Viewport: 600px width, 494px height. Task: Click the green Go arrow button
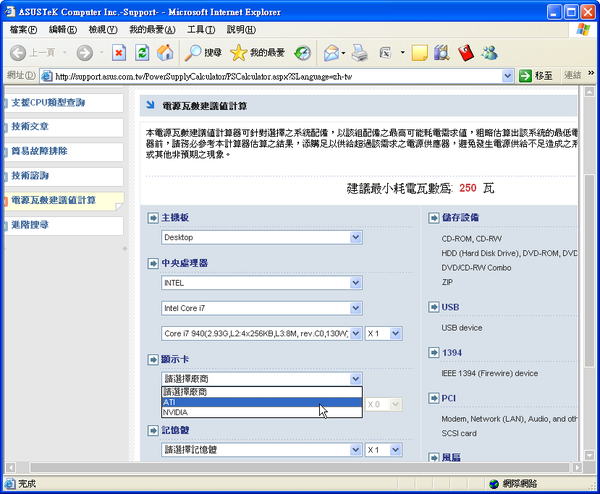coord(525,76)
